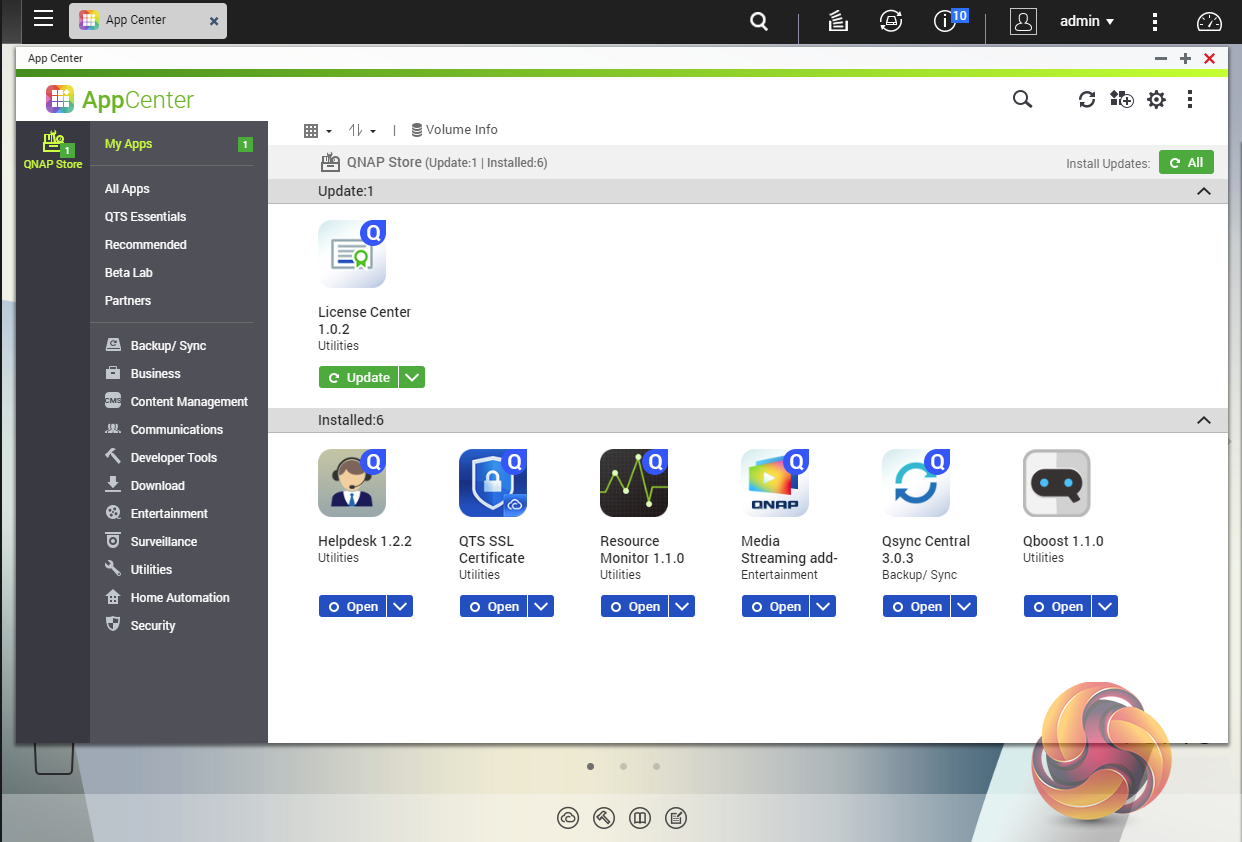Open event notifications icon with 10 badge
The width and height of the screenshot is (1242, 842).
click(944, 21)
